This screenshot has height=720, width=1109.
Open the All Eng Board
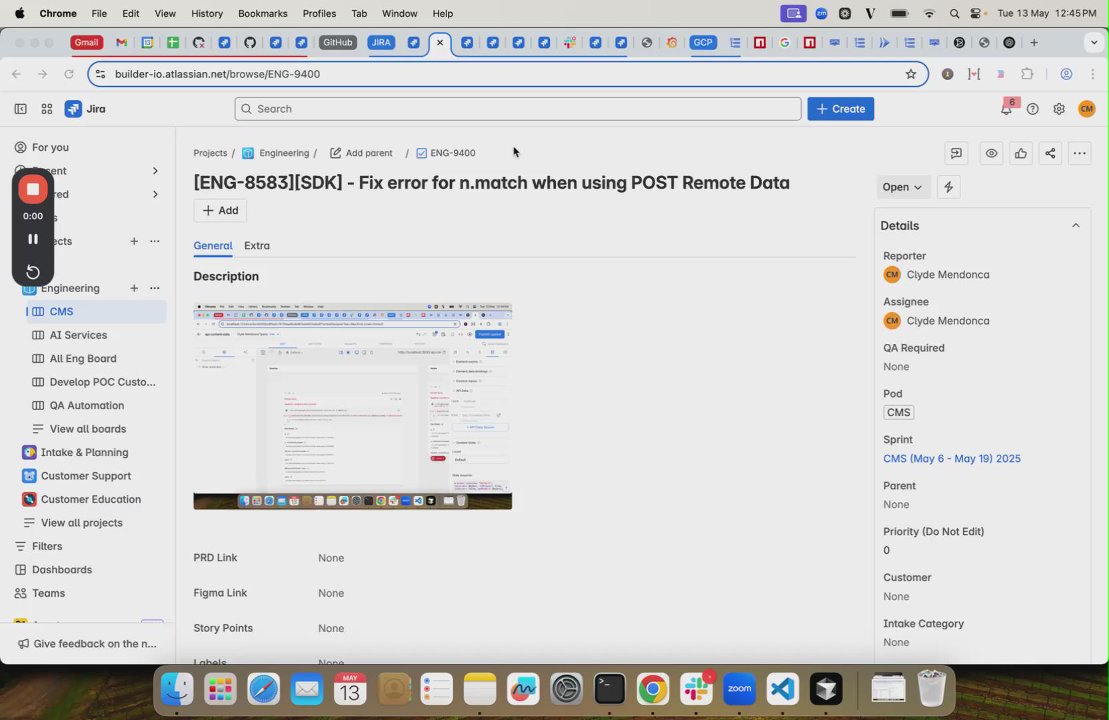[83, 359]
